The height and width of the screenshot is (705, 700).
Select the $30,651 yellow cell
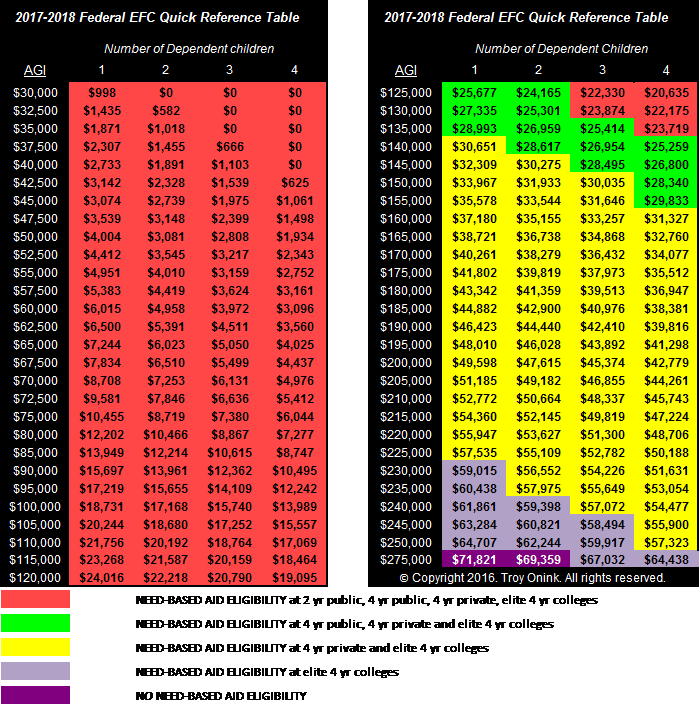474,147
